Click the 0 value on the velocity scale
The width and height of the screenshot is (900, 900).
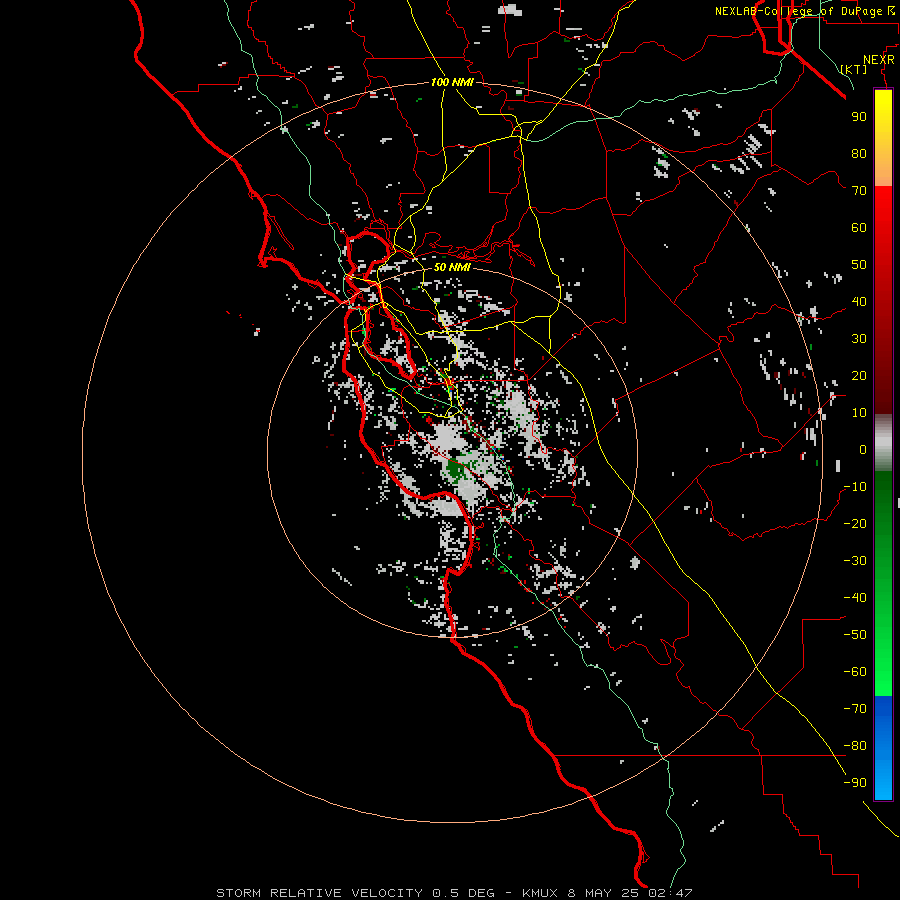point(863,449)
